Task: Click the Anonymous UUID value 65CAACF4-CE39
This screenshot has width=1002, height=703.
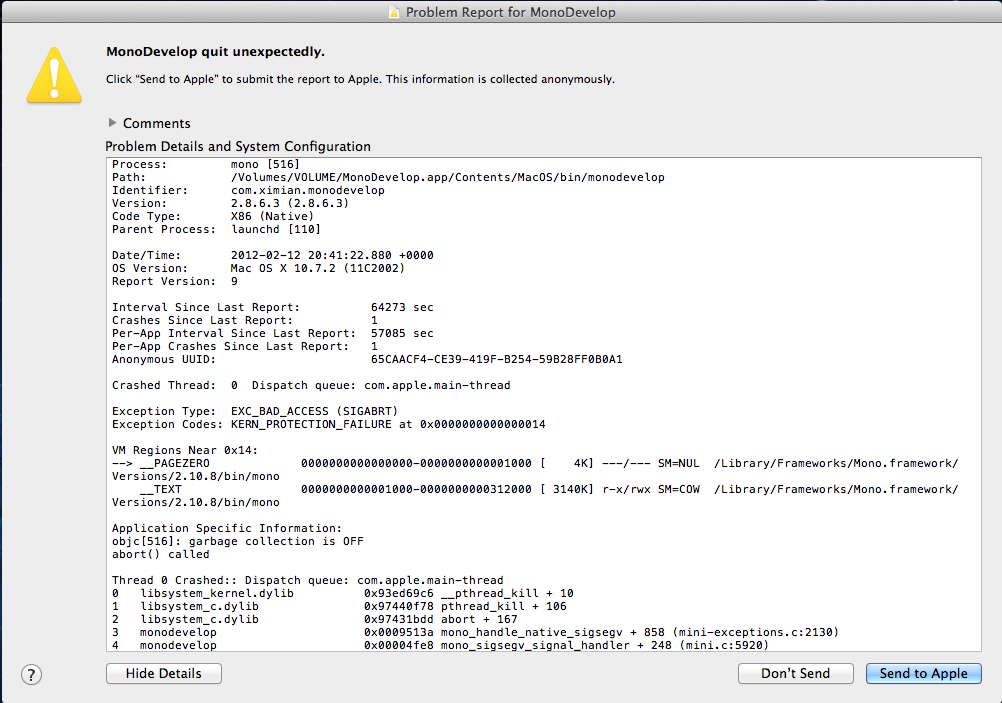Action: tap(497, 359)
